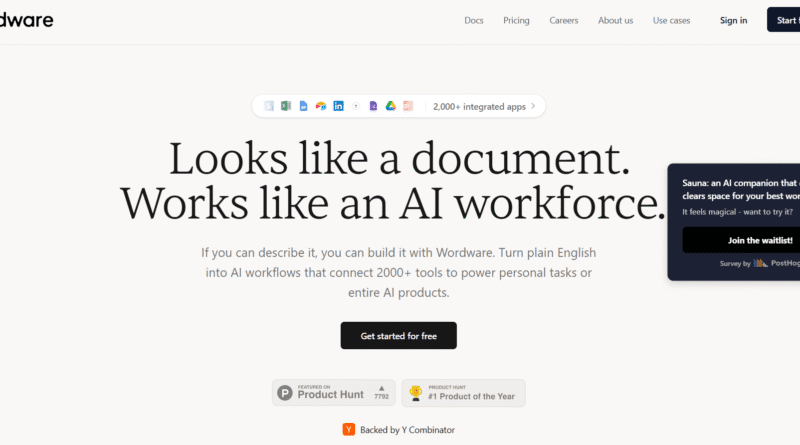The image size is (800, 445).
Task: Click the Sign in link
Action: click(x=733, y=20)
